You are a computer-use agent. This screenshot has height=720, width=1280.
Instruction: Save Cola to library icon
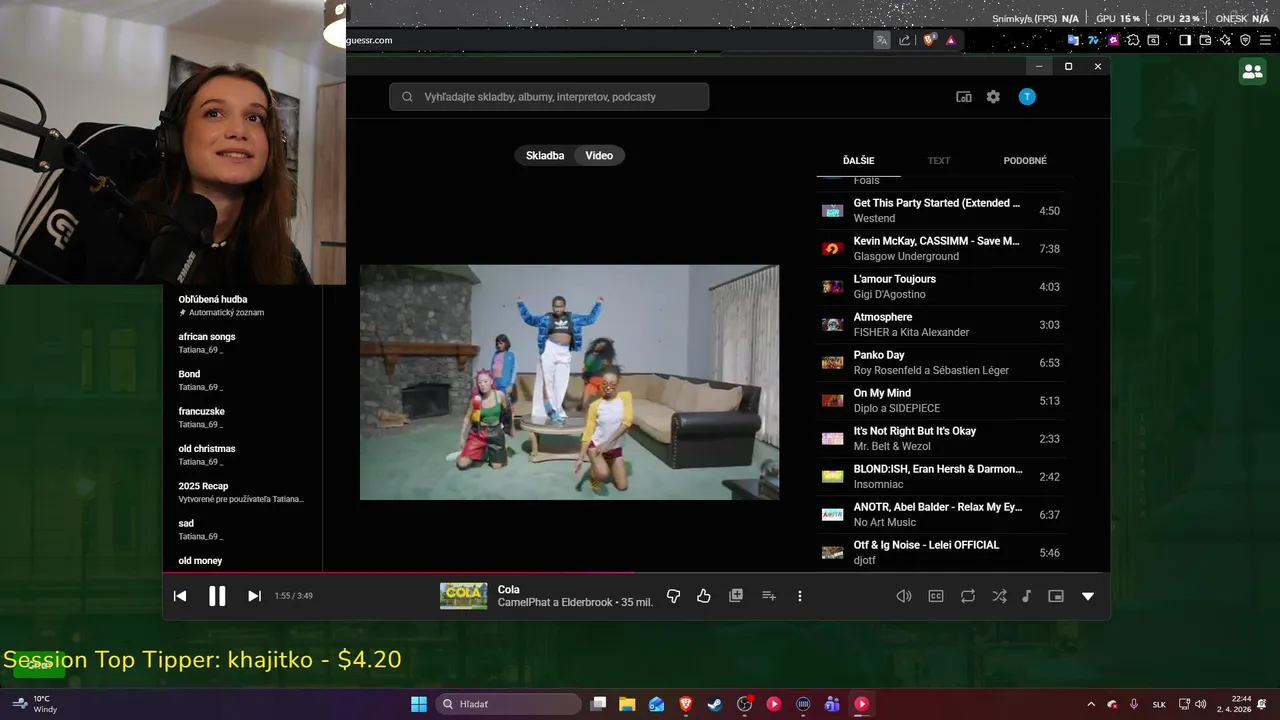tap(736, 595)
